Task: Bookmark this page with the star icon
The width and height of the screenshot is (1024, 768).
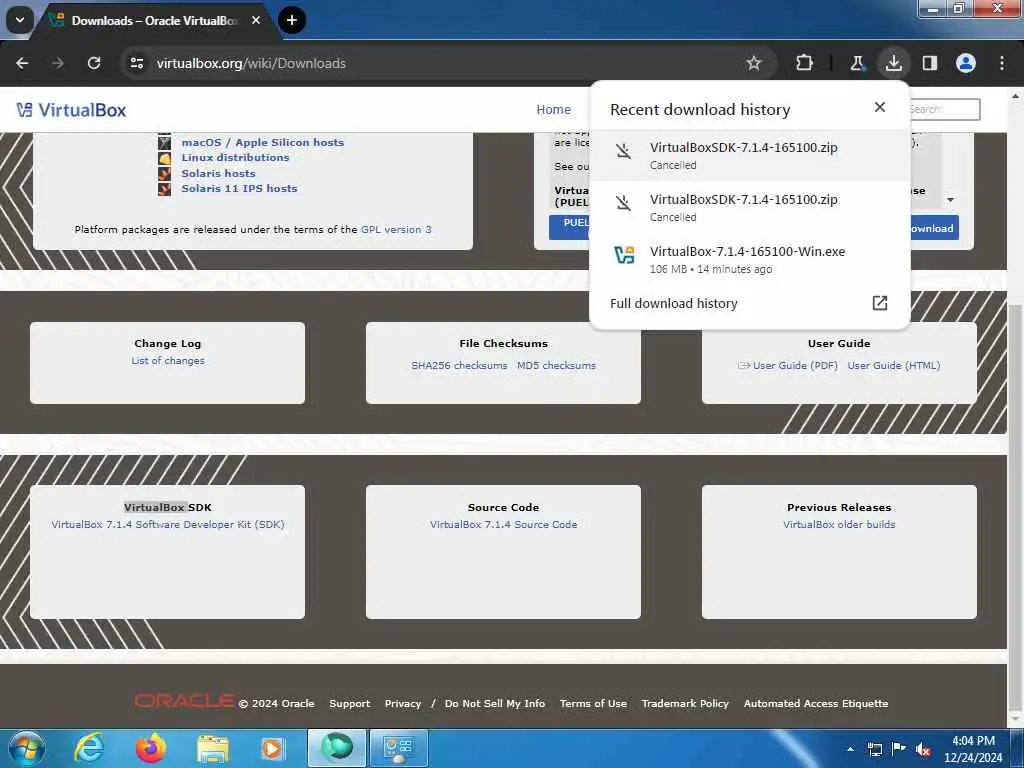Action: pyautogui.click(x=754, y=63)
